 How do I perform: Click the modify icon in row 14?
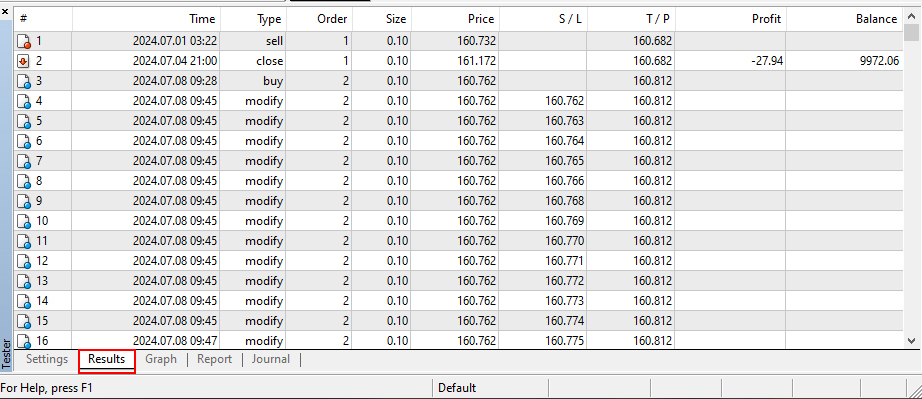coord(24,301)
